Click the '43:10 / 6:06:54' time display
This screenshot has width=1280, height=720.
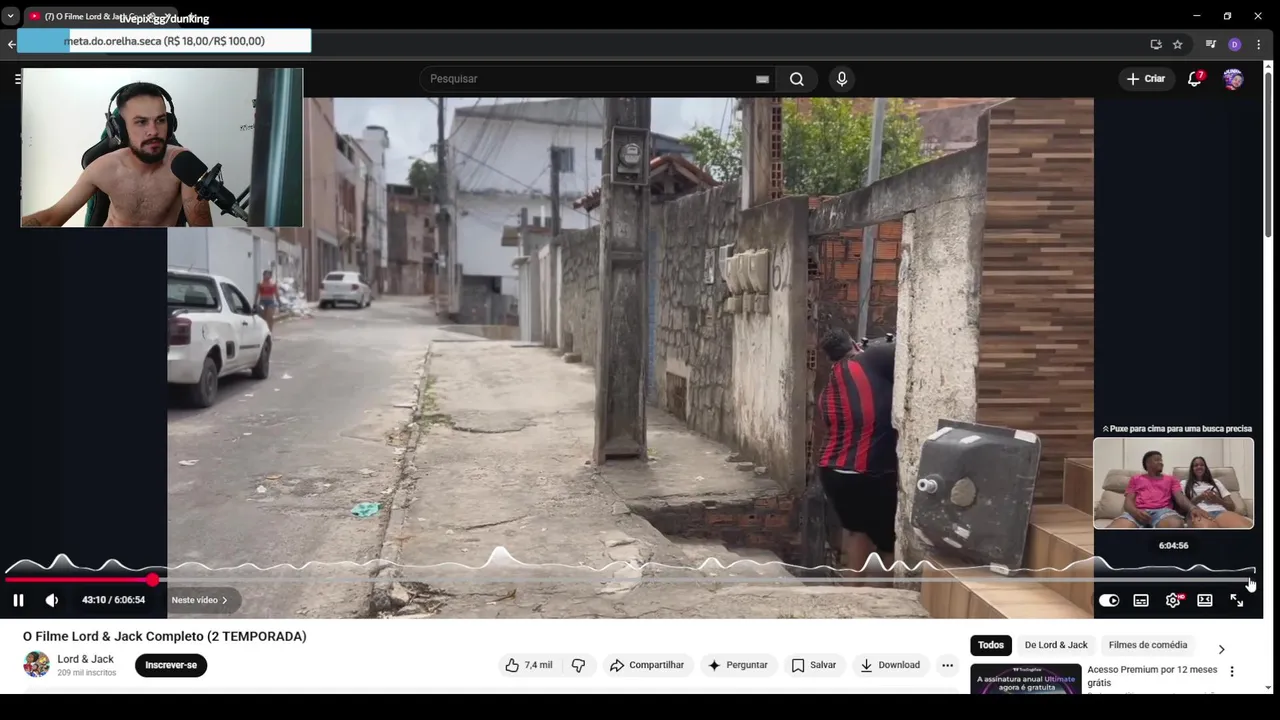[113, 600]
